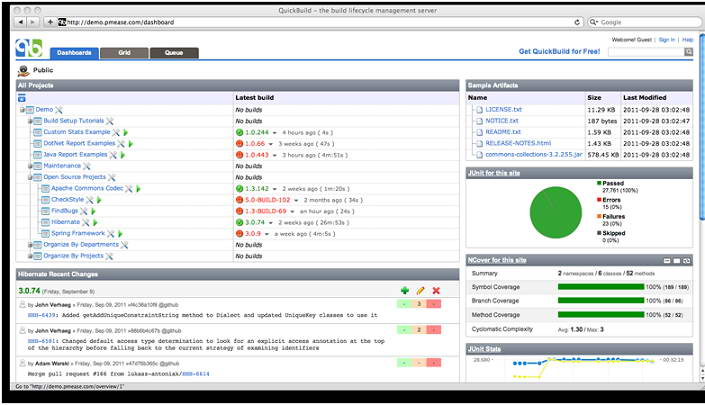Screen dimensions: 705x405
Task: Click the red minus vote on John Verhaeg HHH-6439 change
Action: click(434, 304)
